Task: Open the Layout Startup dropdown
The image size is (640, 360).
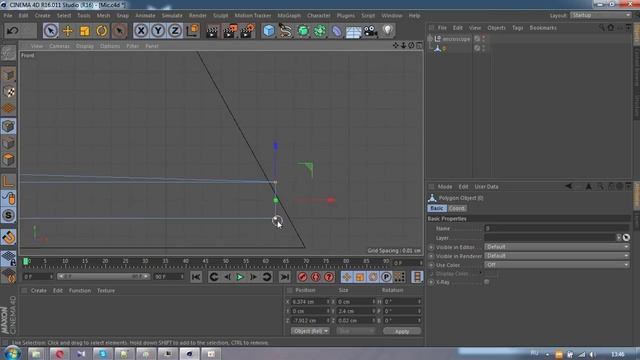Action: [x=600, y=15]
